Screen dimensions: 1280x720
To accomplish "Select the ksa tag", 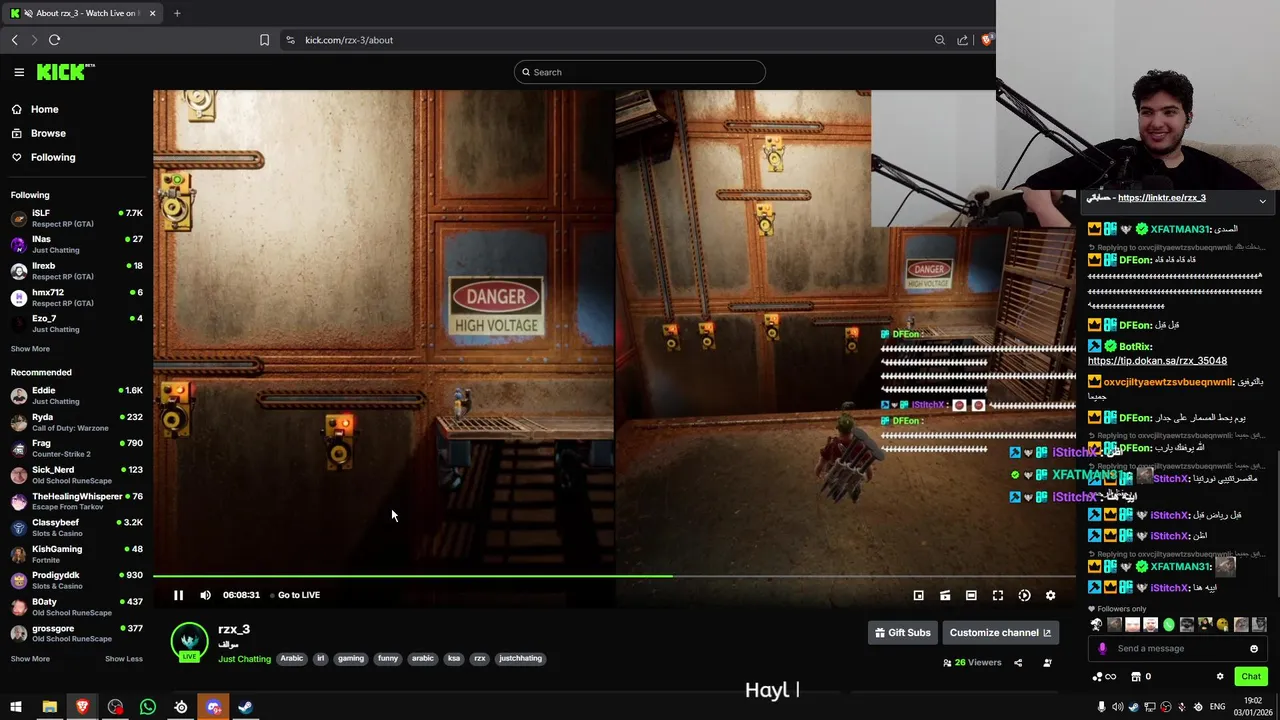I will (454, 659).
